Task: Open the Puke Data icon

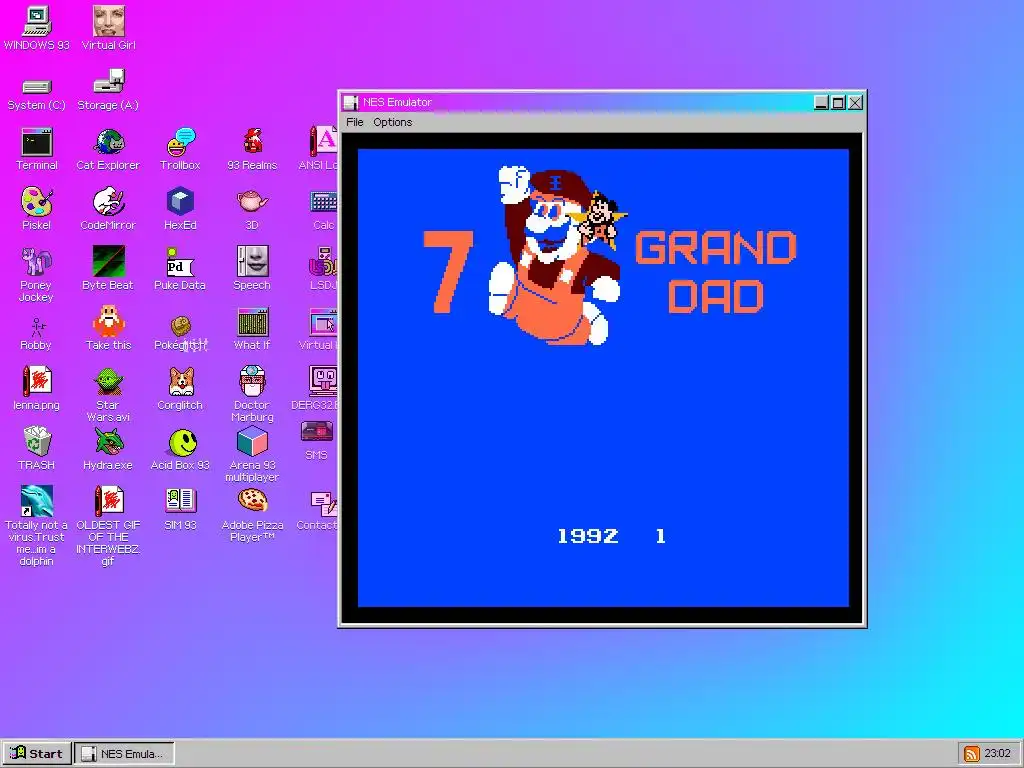Action: 180,263
